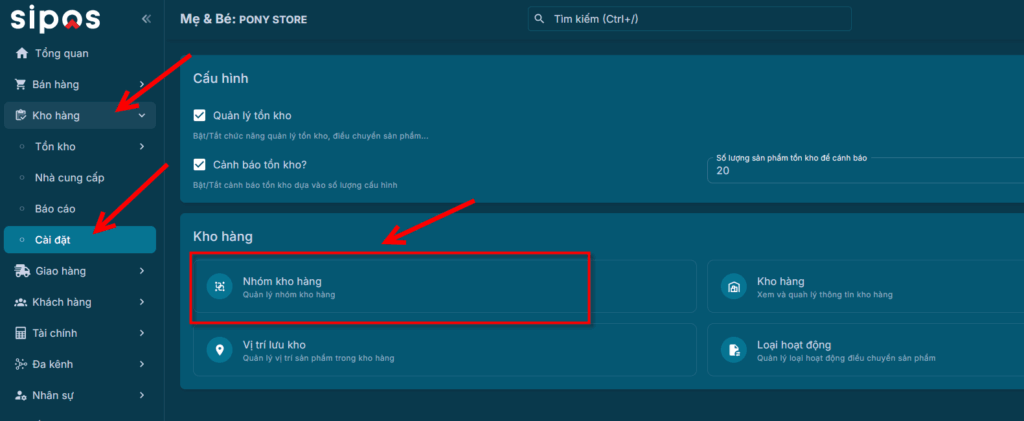
Task: Click the Khách hàng people icon
Action: pos(21,302)
